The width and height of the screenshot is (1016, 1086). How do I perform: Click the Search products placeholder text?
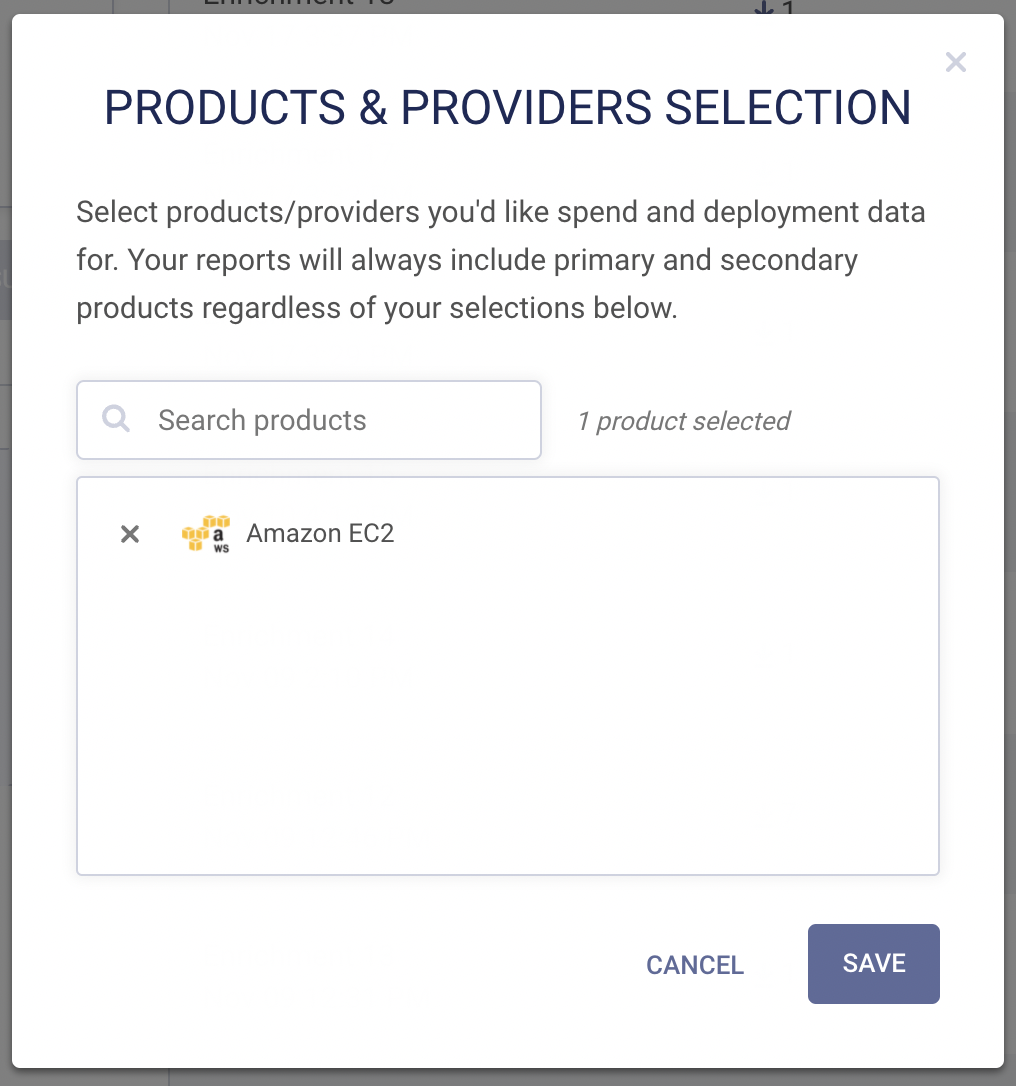pos(262,420)
